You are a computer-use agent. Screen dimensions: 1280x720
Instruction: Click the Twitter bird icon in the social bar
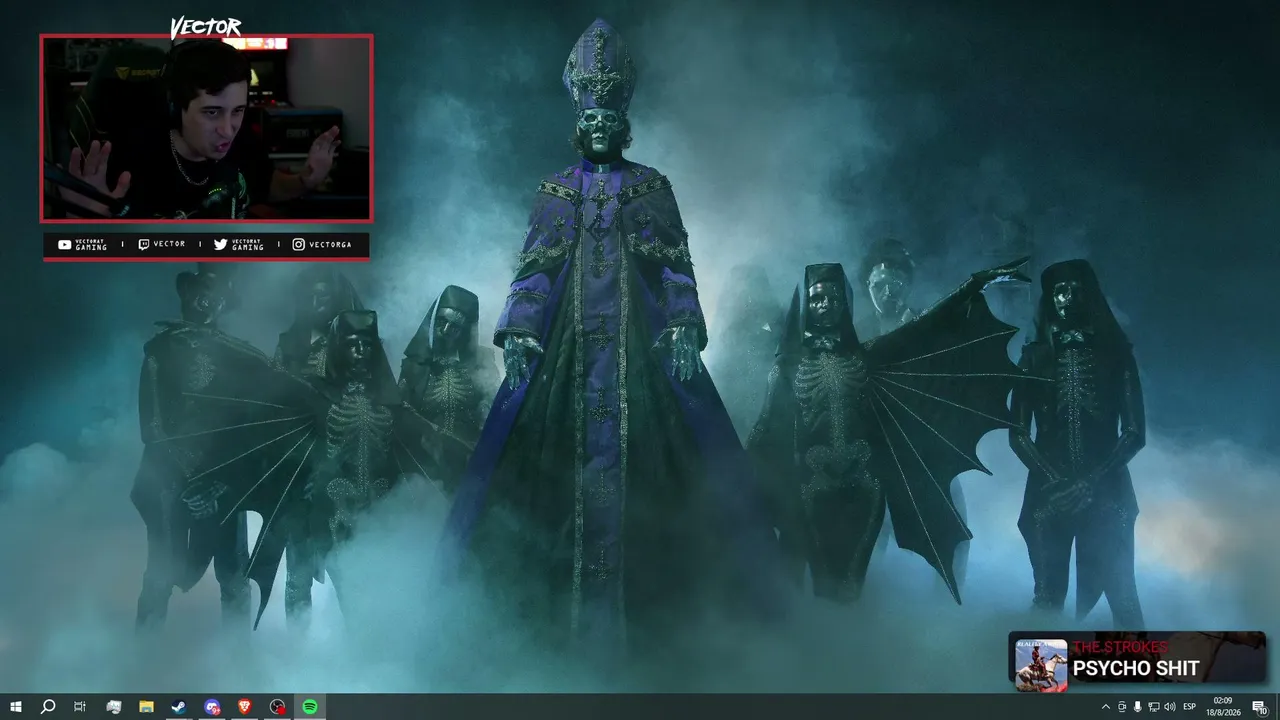coord(220,245)
